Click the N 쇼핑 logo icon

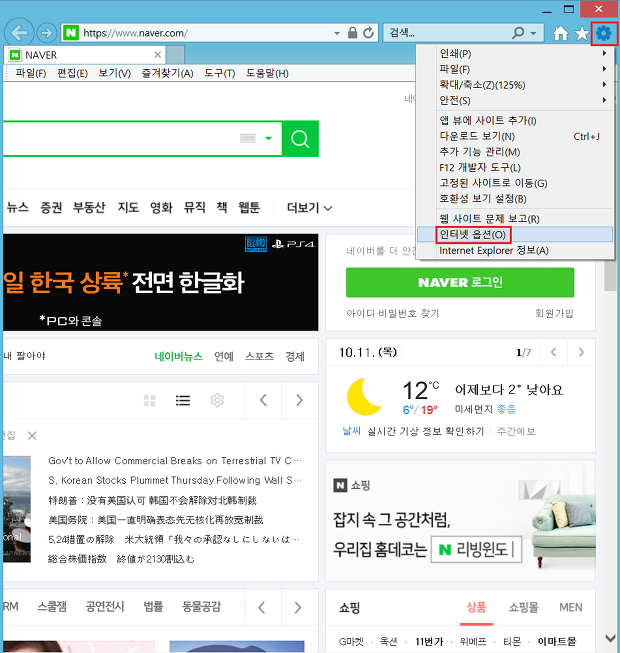[340, 485]
